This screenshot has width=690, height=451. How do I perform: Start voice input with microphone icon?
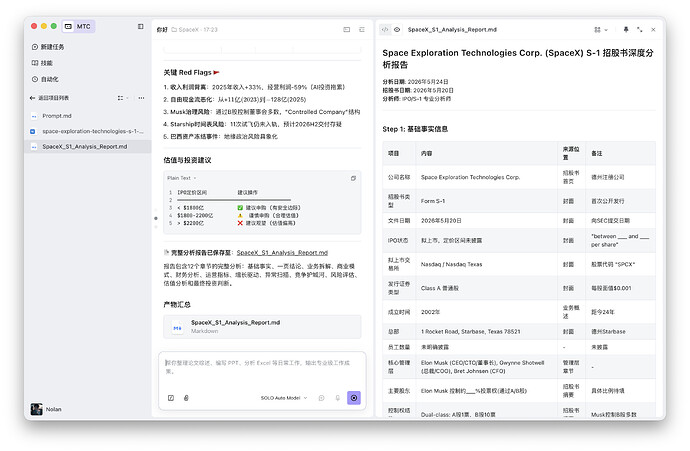tap(338, 398)
